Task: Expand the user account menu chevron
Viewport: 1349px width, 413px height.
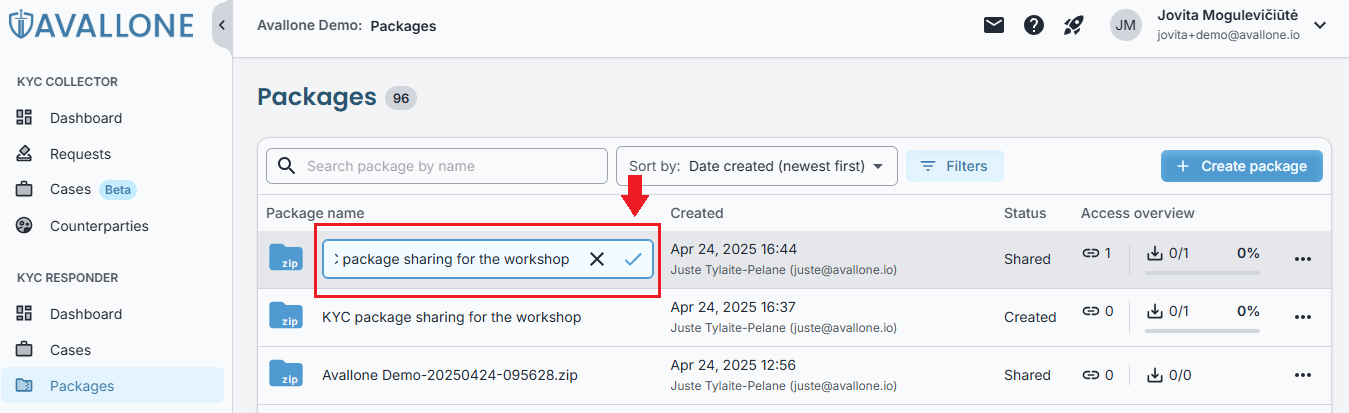Action: tap(1320, 25)
